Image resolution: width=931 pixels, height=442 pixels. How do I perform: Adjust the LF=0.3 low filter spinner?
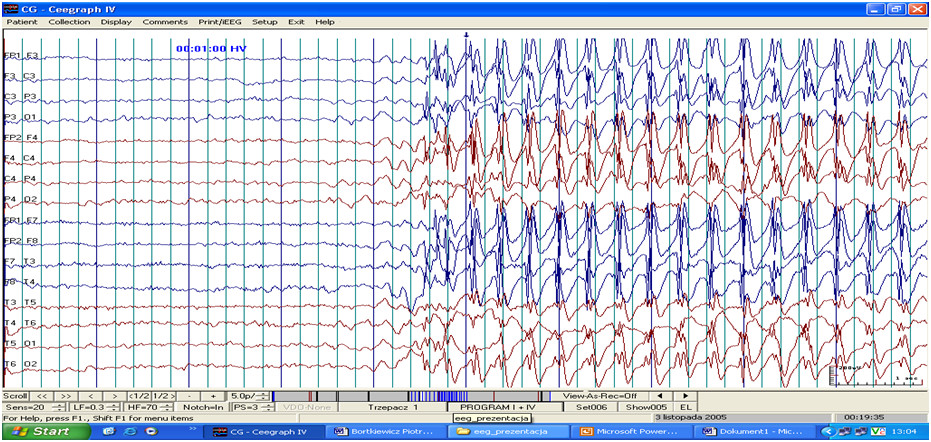click(x=113, y=407)
